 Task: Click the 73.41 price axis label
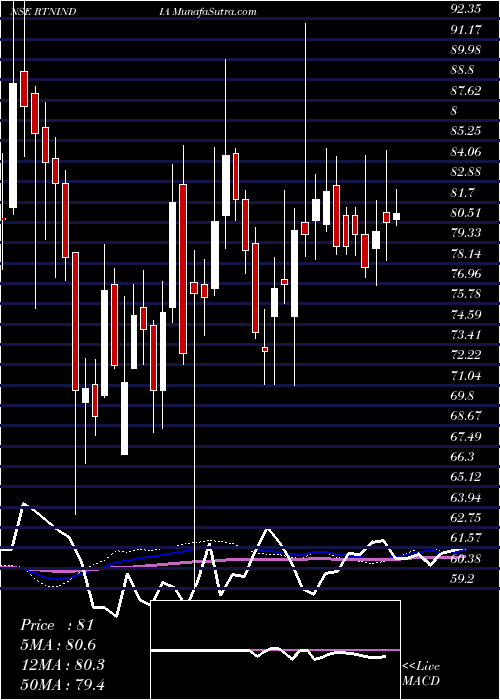[468, 335]
